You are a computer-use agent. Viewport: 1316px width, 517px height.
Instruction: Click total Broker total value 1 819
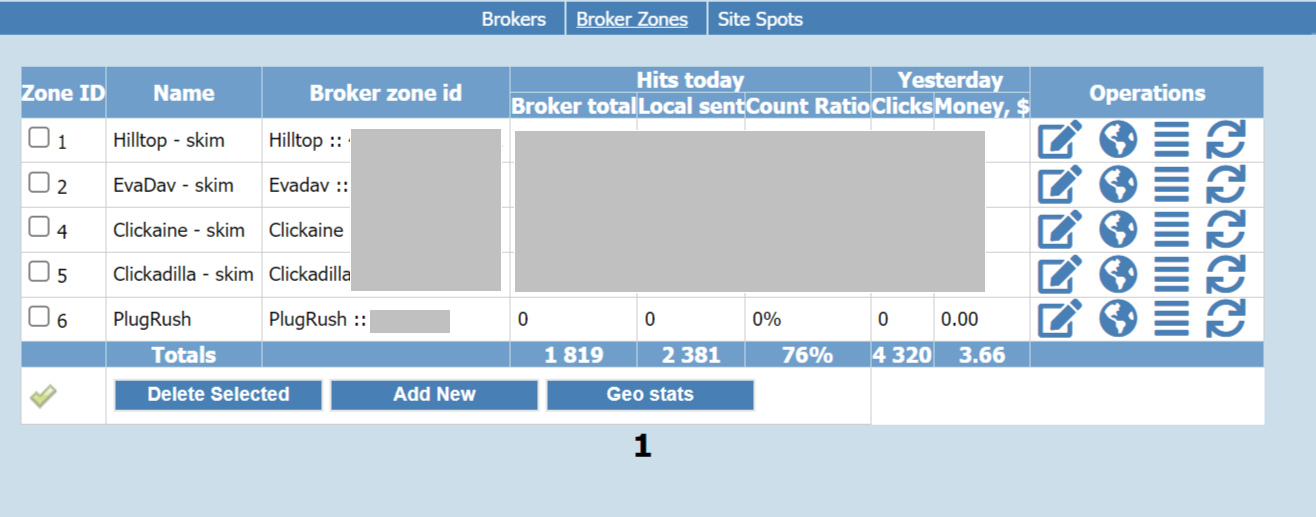click(x=574, y=355)
